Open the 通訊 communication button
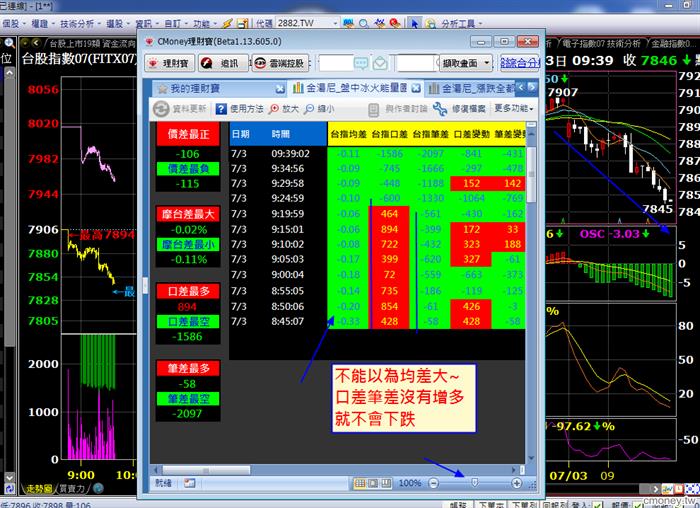 click(x=223, y=63)
